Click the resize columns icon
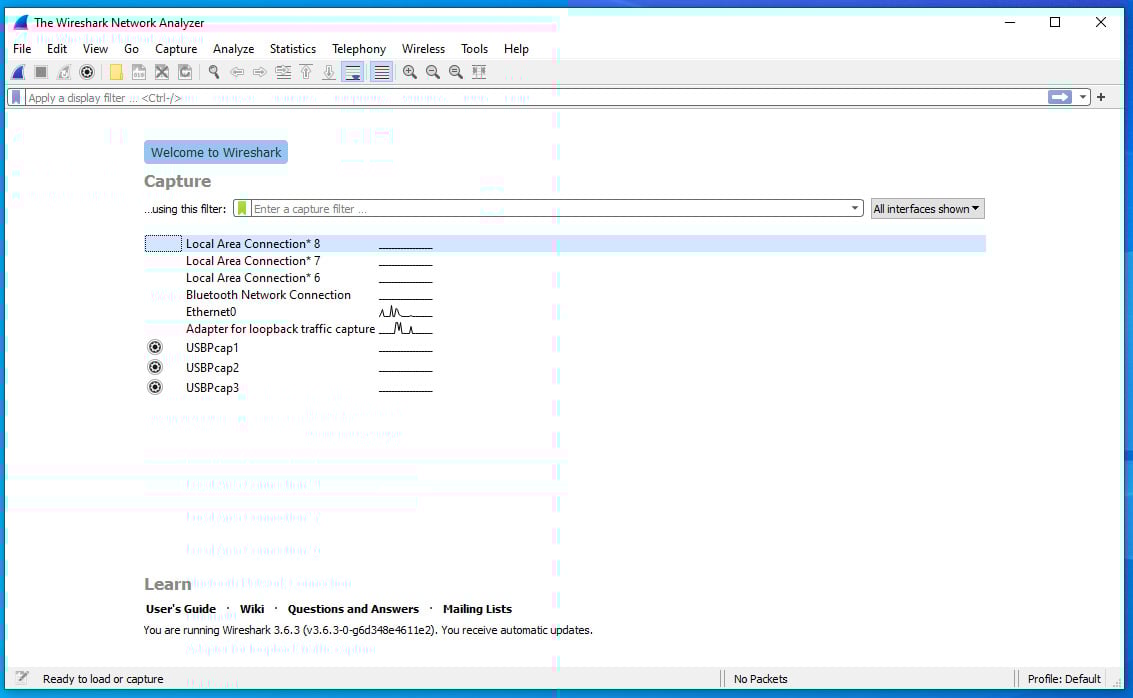The height and width of the screenshot is (698, 1133). click(x=479, y=72)
